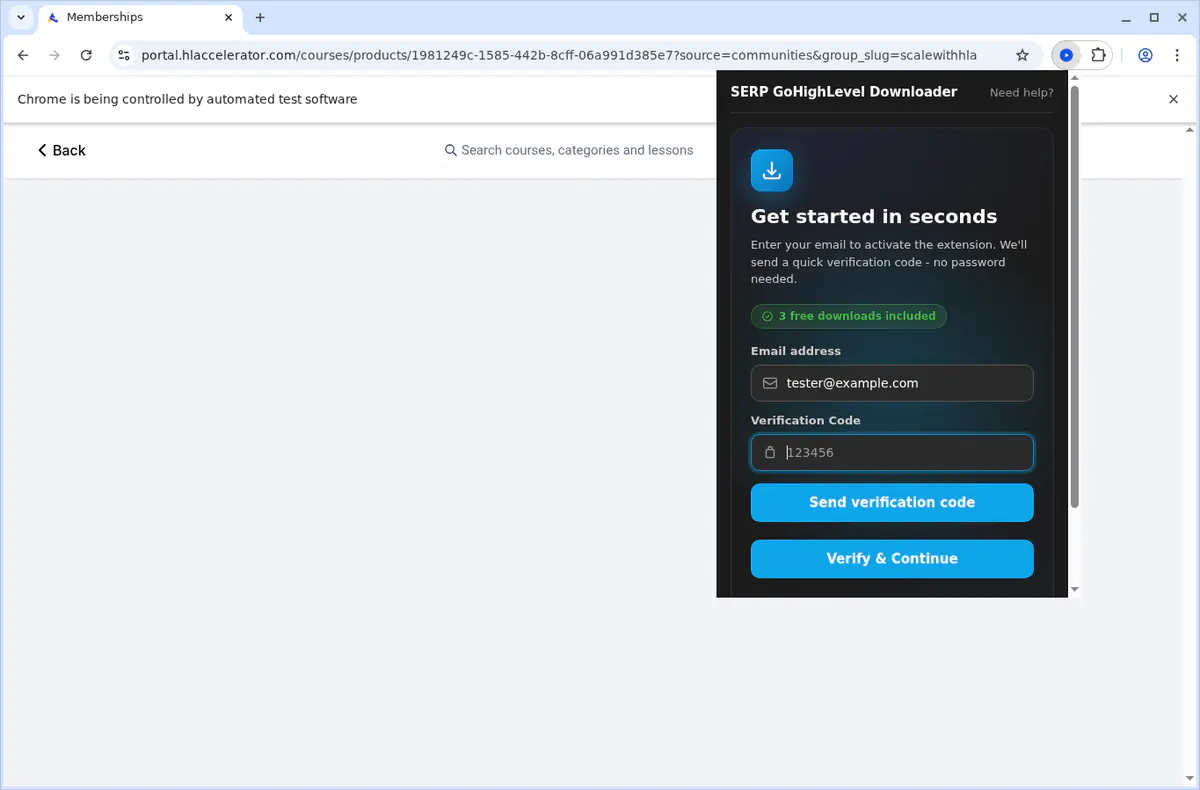1200x790 pixels.
Task: Click the blue download icon in the popup
Action: click(x=772, y=171)
